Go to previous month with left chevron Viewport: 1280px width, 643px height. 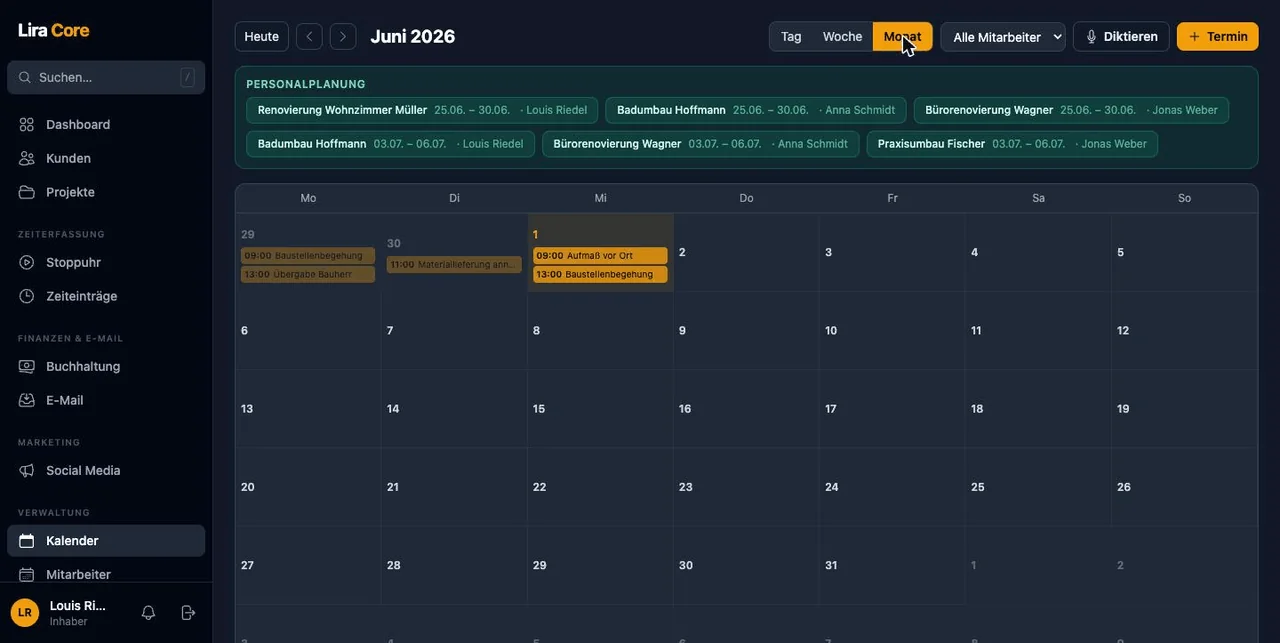click(x=309, y=37)
